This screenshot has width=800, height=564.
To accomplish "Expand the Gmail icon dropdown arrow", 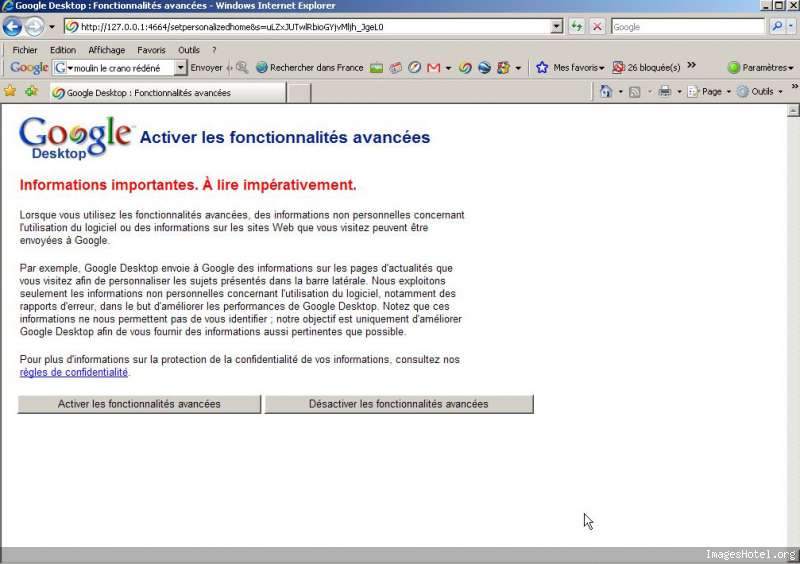I will [x=448, y=68].
